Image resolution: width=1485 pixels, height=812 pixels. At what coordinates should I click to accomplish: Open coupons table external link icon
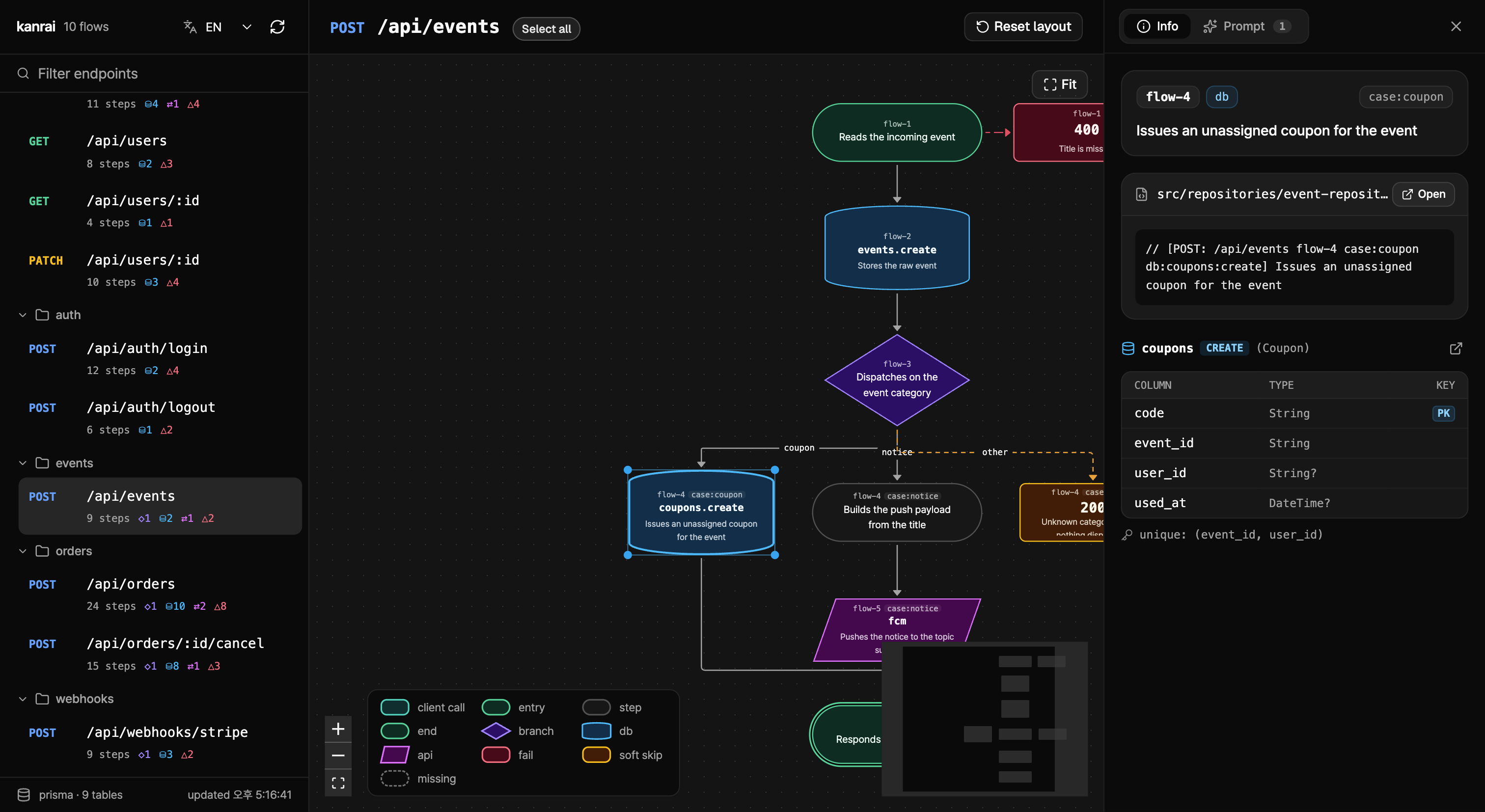point(1456,348)
